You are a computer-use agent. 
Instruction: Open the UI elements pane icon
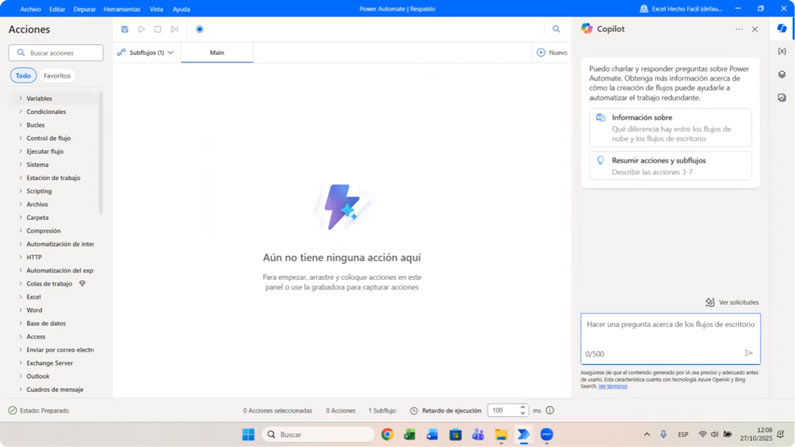pos(782,74)
